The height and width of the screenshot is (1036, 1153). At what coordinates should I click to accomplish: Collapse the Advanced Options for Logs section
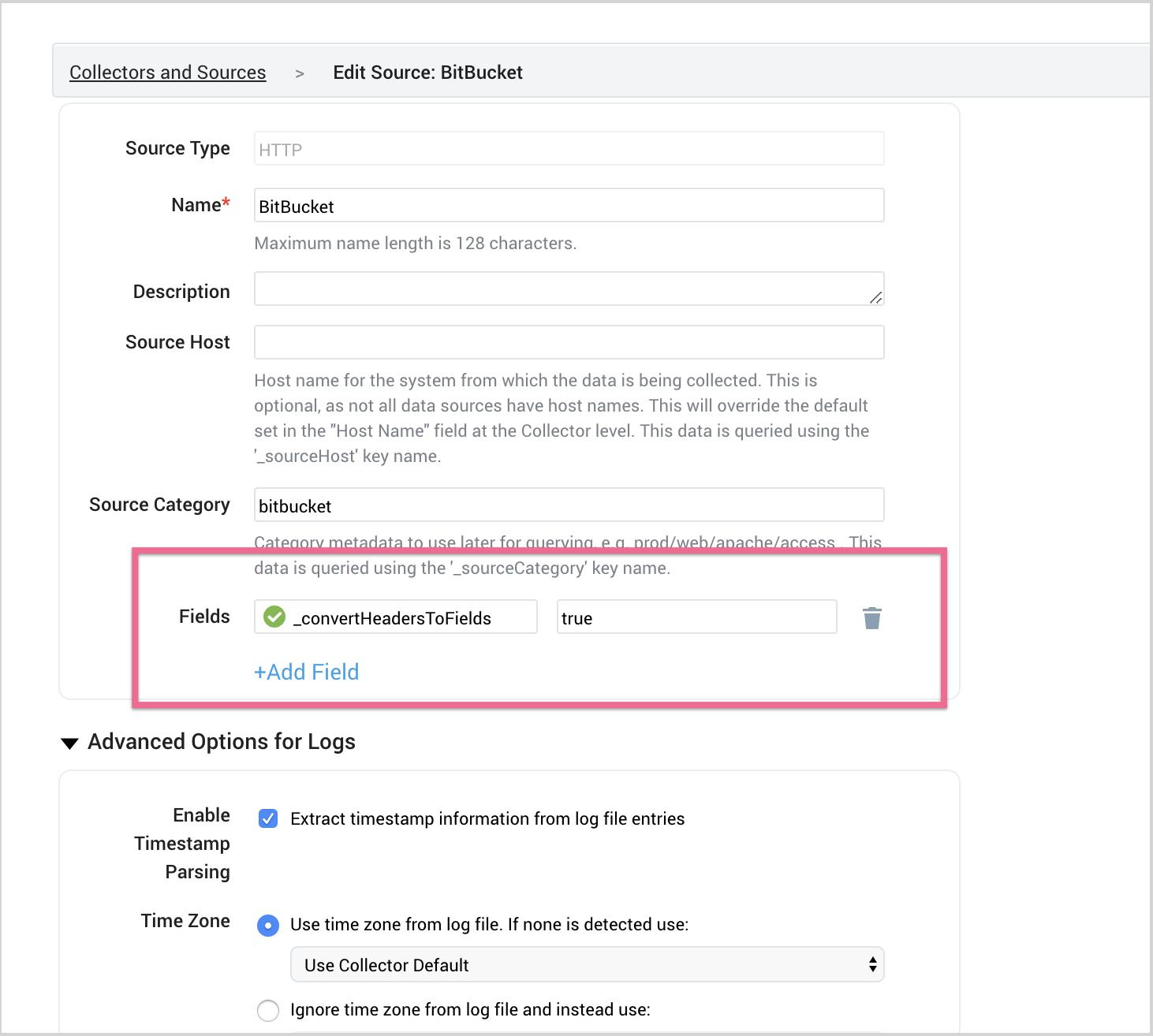click(x=69, y=742)
